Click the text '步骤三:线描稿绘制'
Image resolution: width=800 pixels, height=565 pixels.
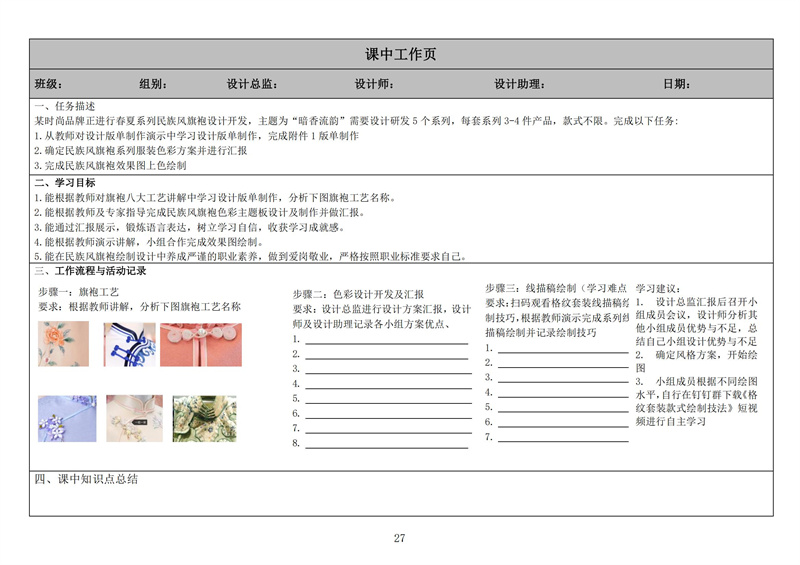(x=531, y=288)
